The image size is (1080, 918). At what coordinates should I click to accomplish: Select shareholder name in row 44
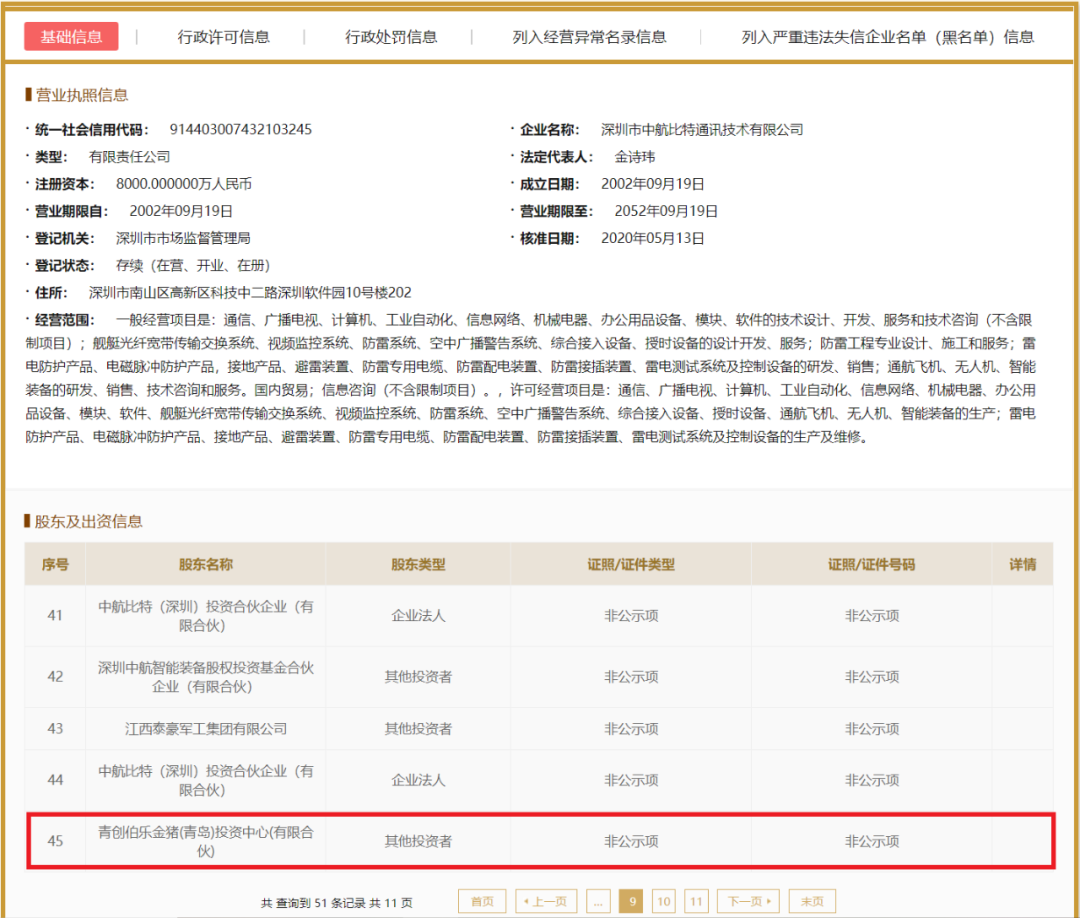click(205, 780)
